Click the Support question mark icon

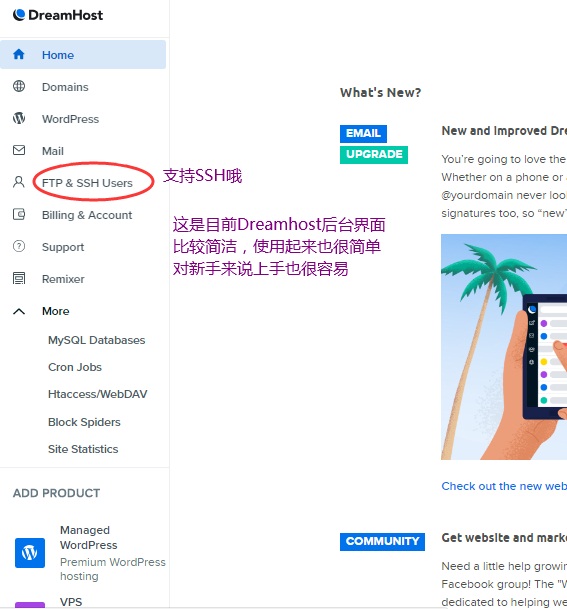click(19, 246)
